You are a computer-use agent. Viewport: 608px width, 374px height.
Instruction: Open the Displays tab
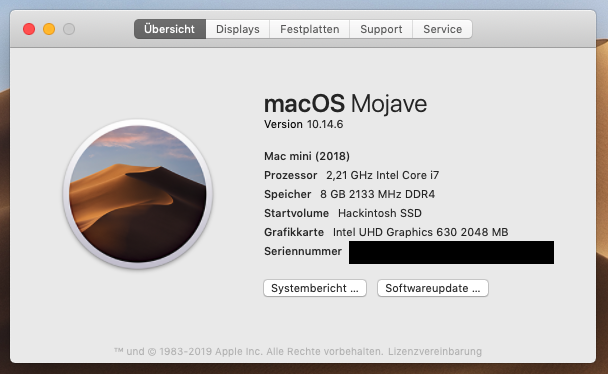[238, 29]
